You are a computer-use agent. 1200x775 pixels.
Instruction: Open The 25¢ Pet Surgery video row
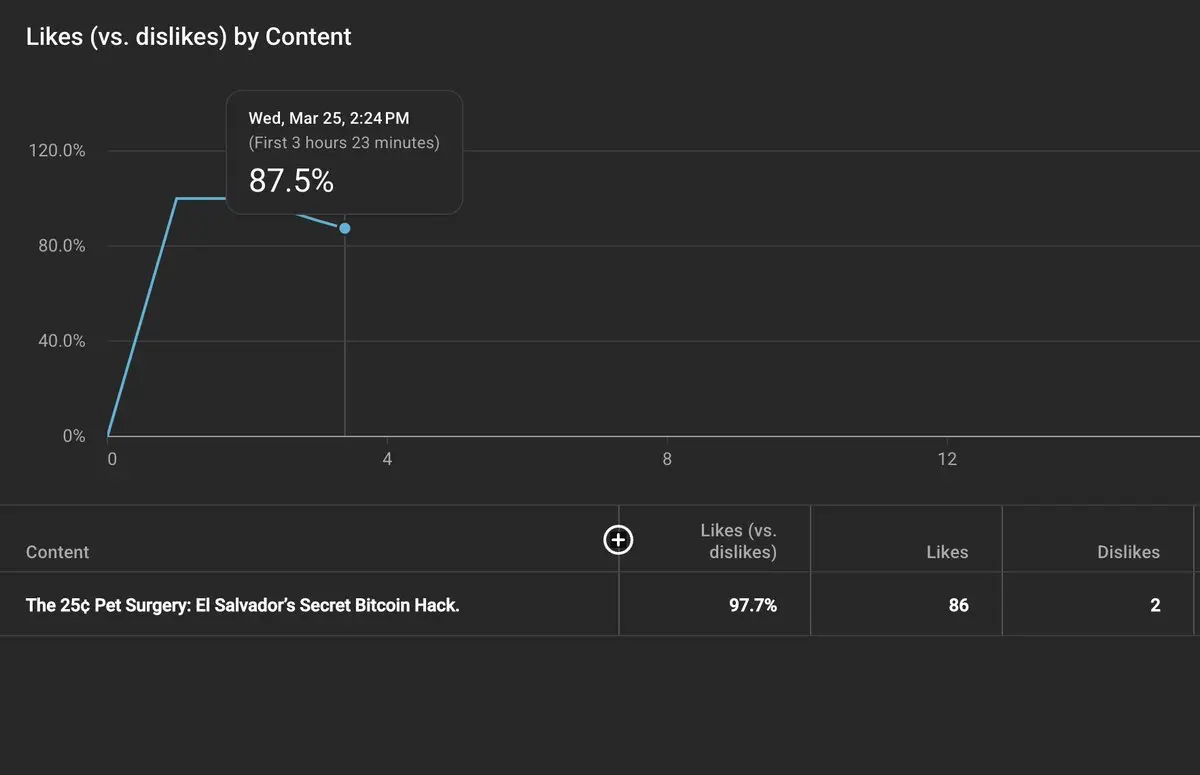click(x=243, y=605)
